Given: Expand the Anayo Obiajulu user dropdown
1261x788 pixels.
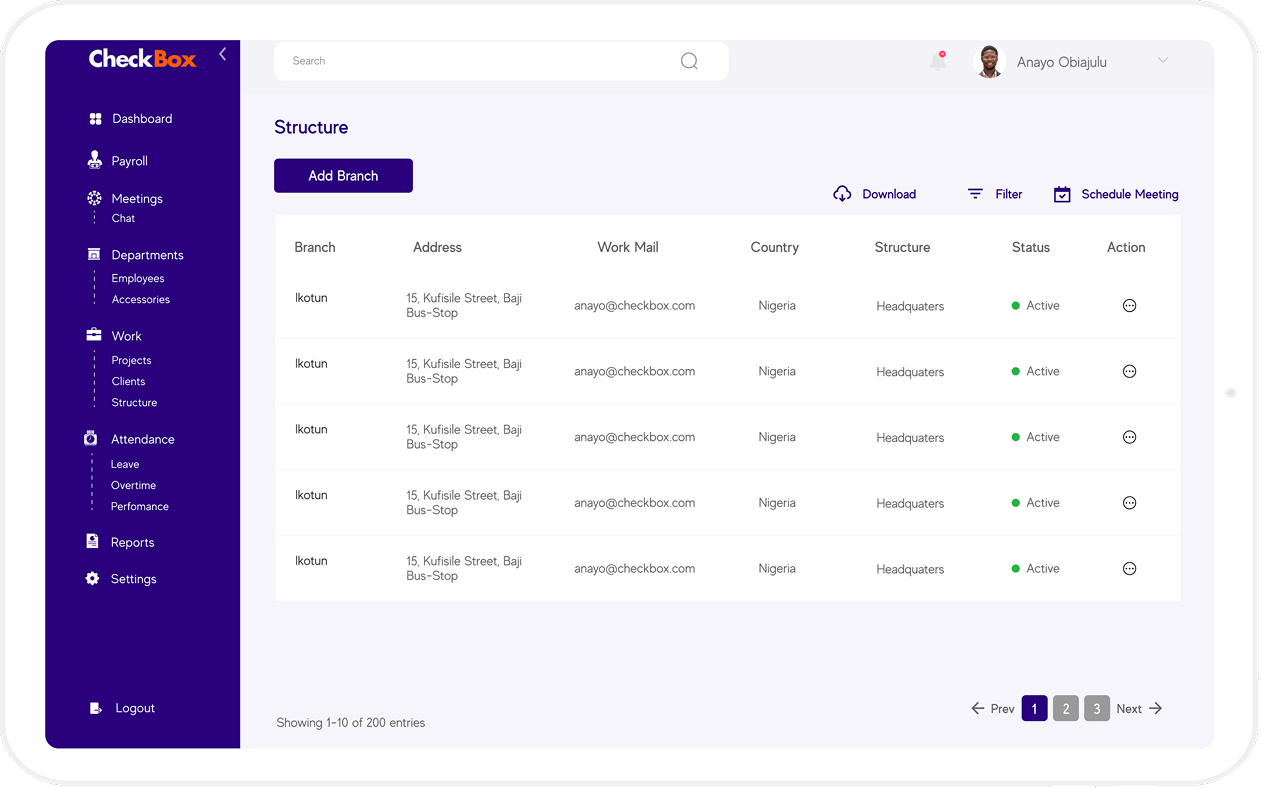Looking at the screenshot, I should point(1162,61).
